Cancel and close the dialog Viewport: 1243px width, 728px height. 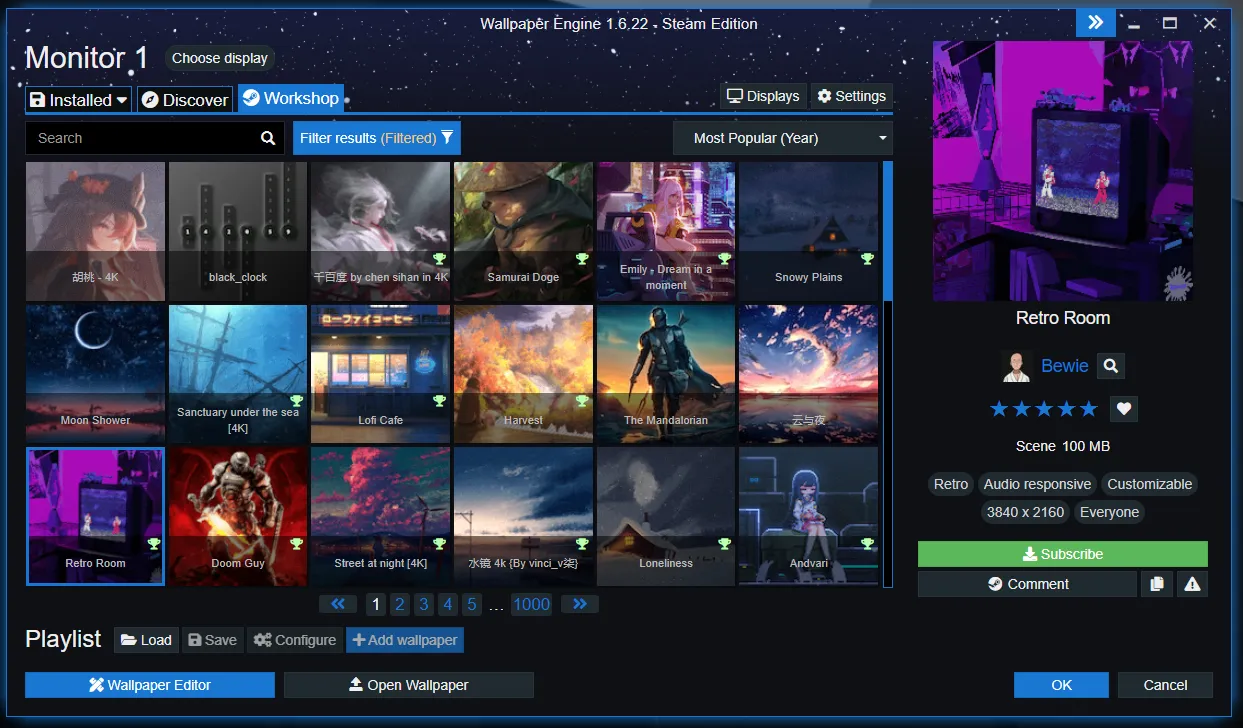click(x=1165, y=685)
